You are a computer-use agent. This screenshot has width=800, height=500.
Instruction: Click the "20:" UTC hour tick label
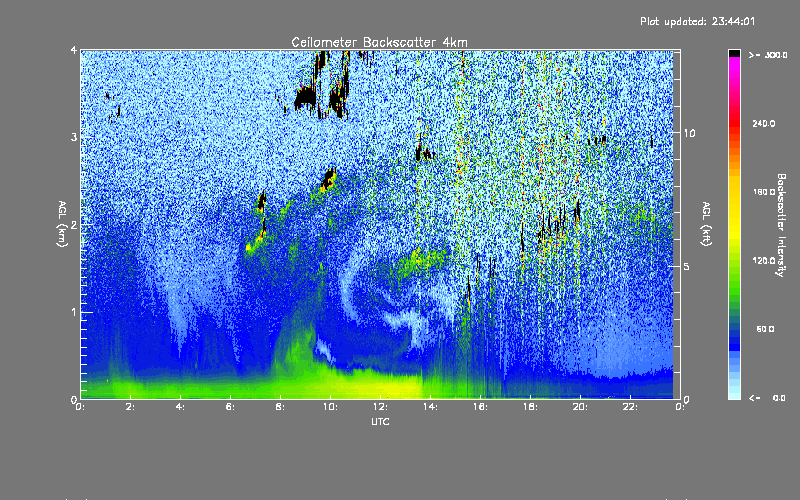coord(580,407)
